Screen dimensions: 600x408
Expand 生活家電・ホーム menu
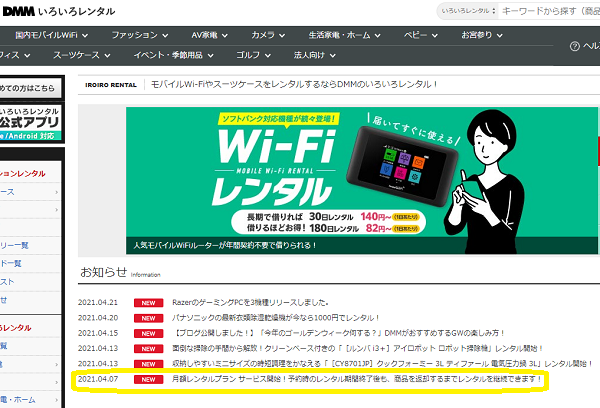[x=344, y=35]
